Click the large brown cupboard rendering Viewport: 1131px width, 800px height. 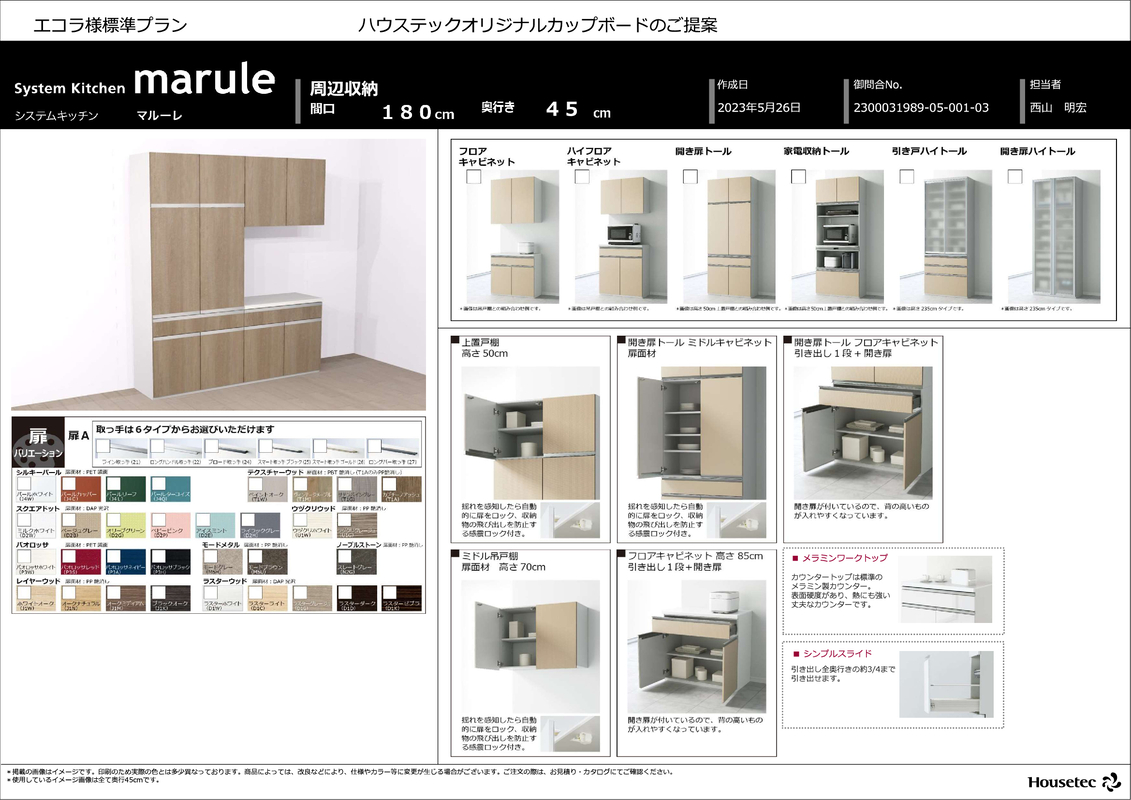pyautogui.click(x=237, y=268)
